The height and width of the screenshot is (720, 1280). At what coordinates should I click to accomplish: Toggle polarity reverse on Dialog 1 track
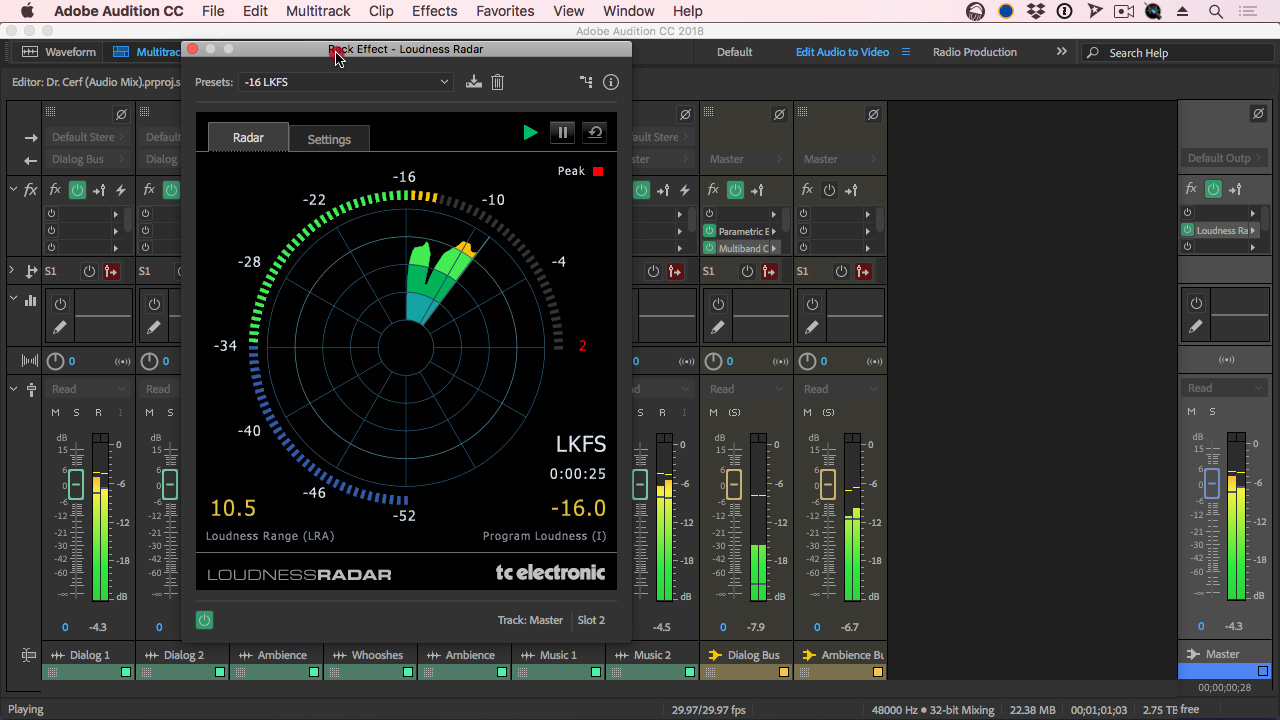click(x=121, y=114)
